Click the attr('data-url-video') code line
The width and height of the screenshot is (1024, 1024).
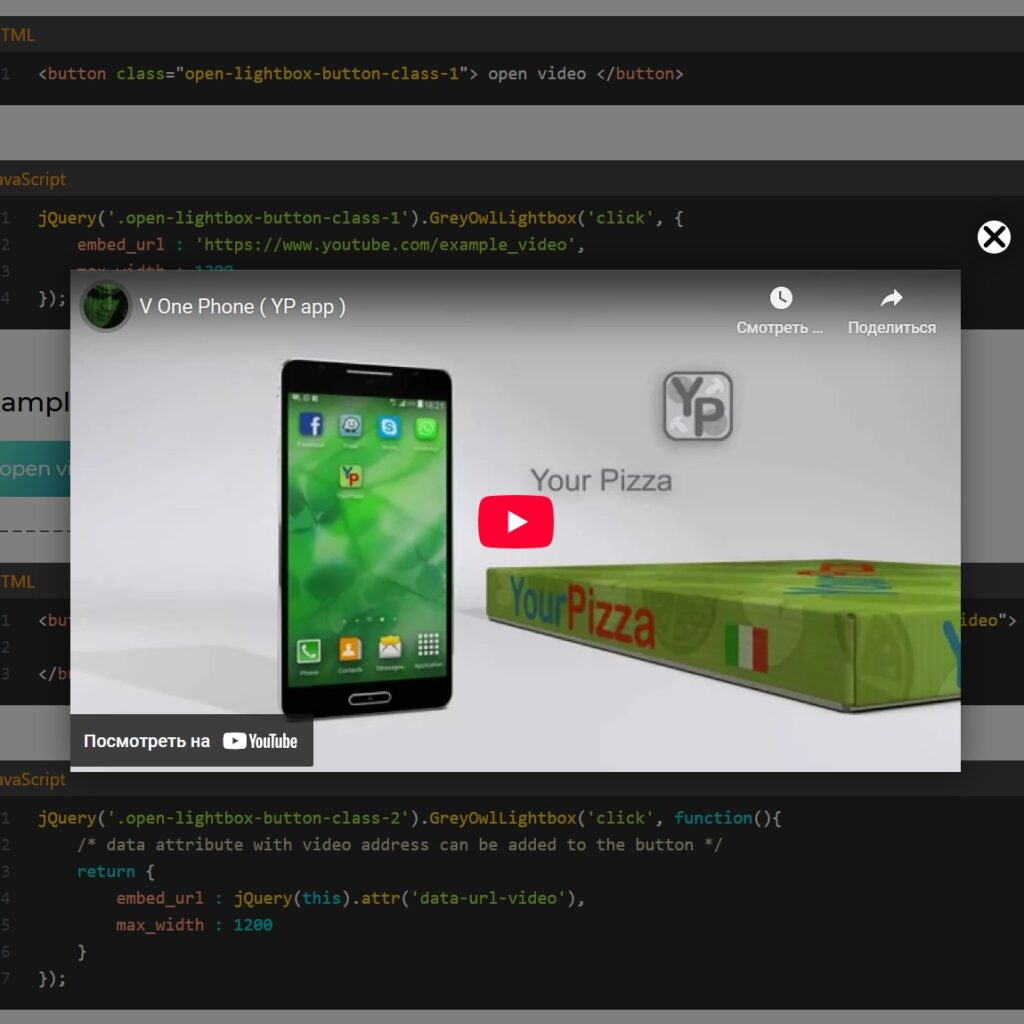pos(350,899)
